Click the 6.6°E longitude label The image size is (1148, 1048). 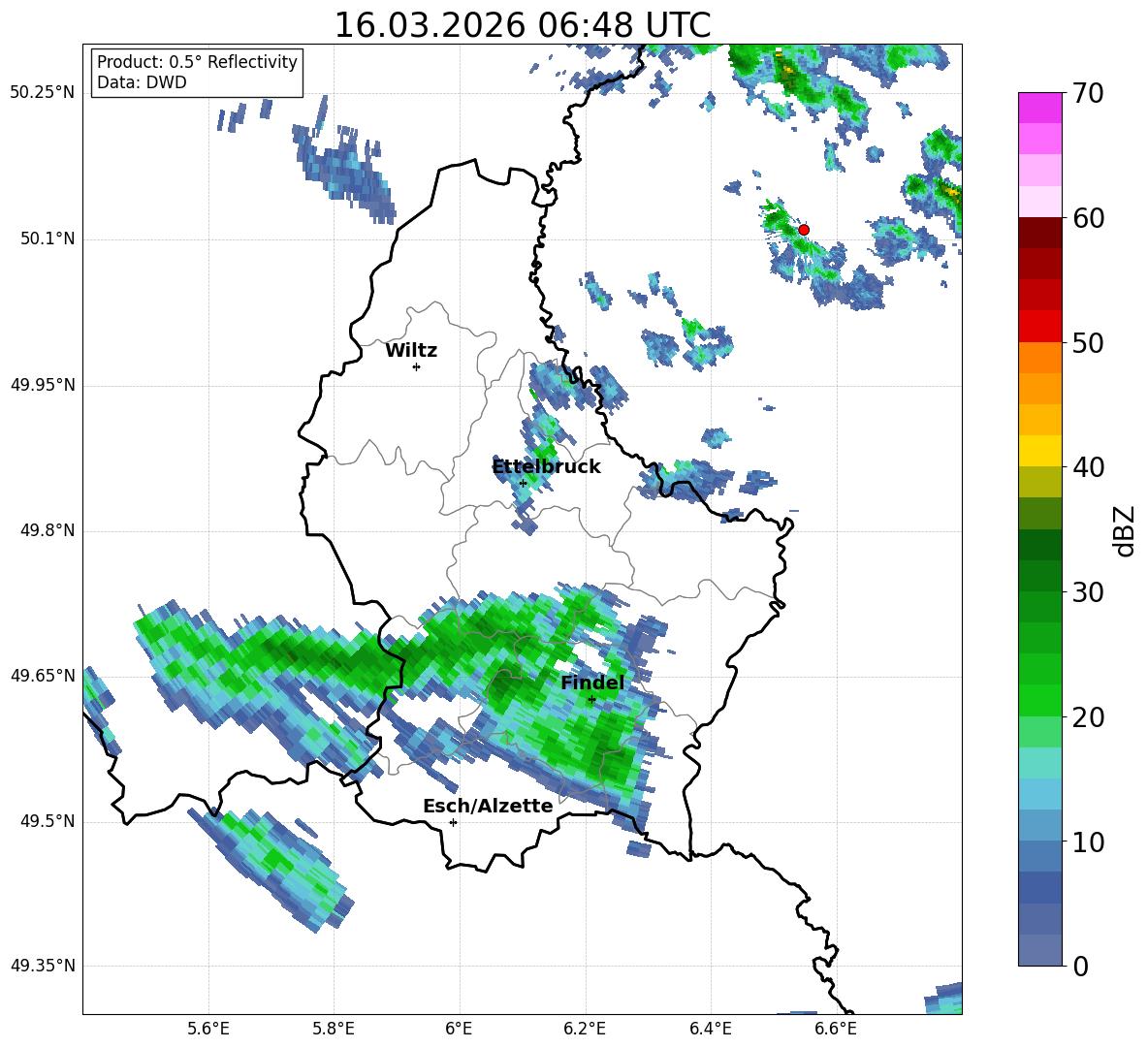(x=836, y=1029)
